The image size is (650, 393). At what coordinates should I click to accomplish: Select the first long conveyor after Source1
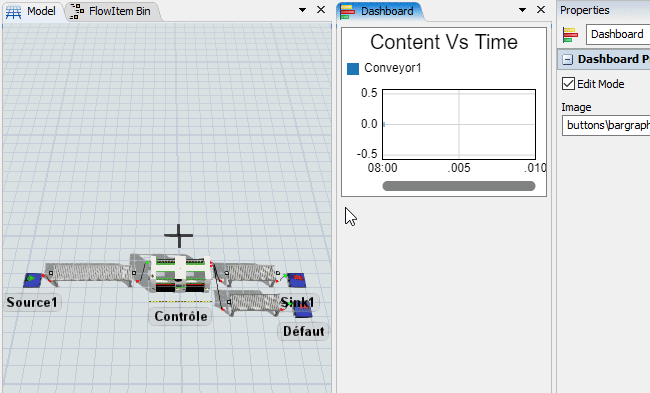pos(90,274)
